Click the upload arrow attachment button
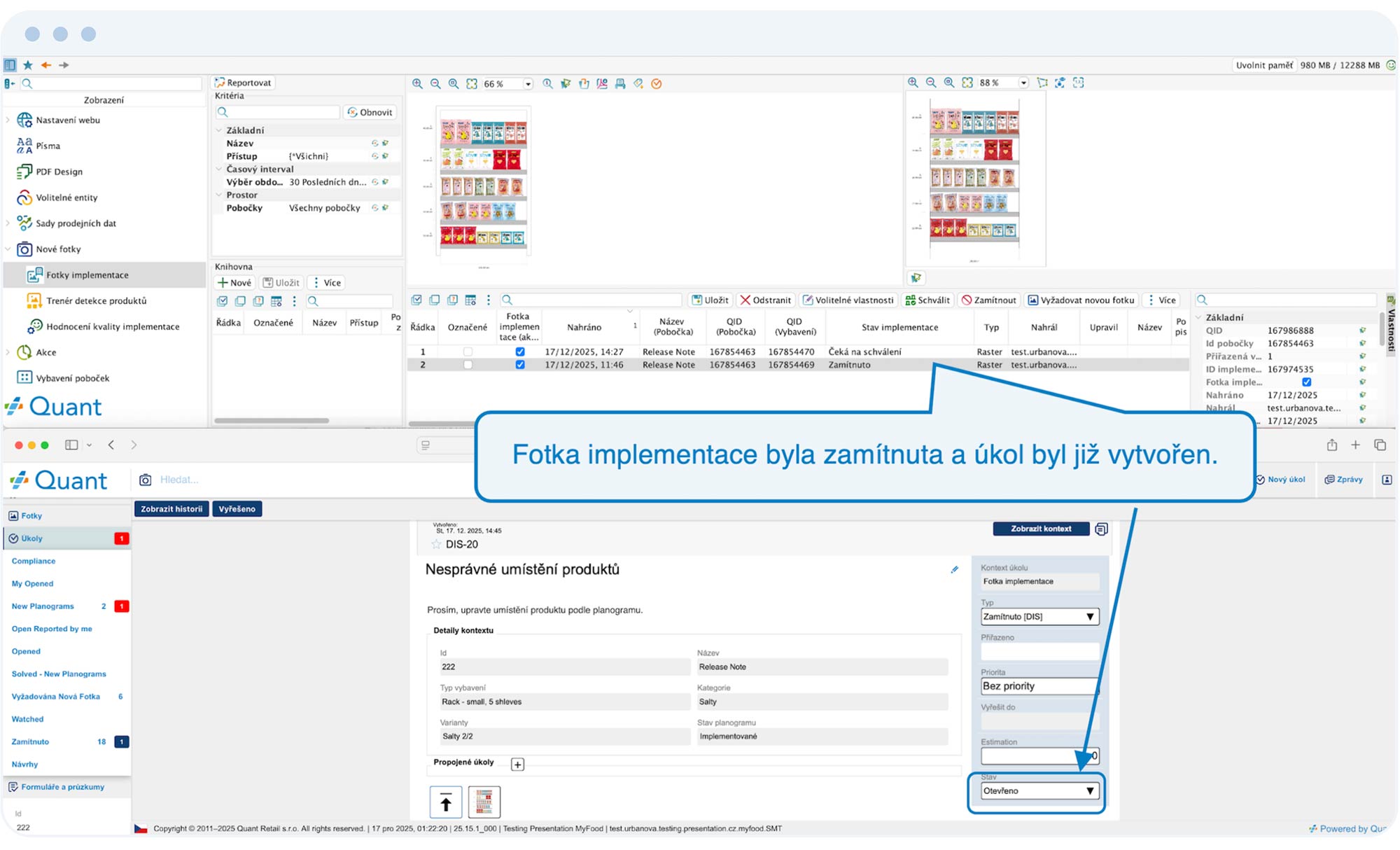This screenshot has height=850, width=1400. click(x=446, y=802)
